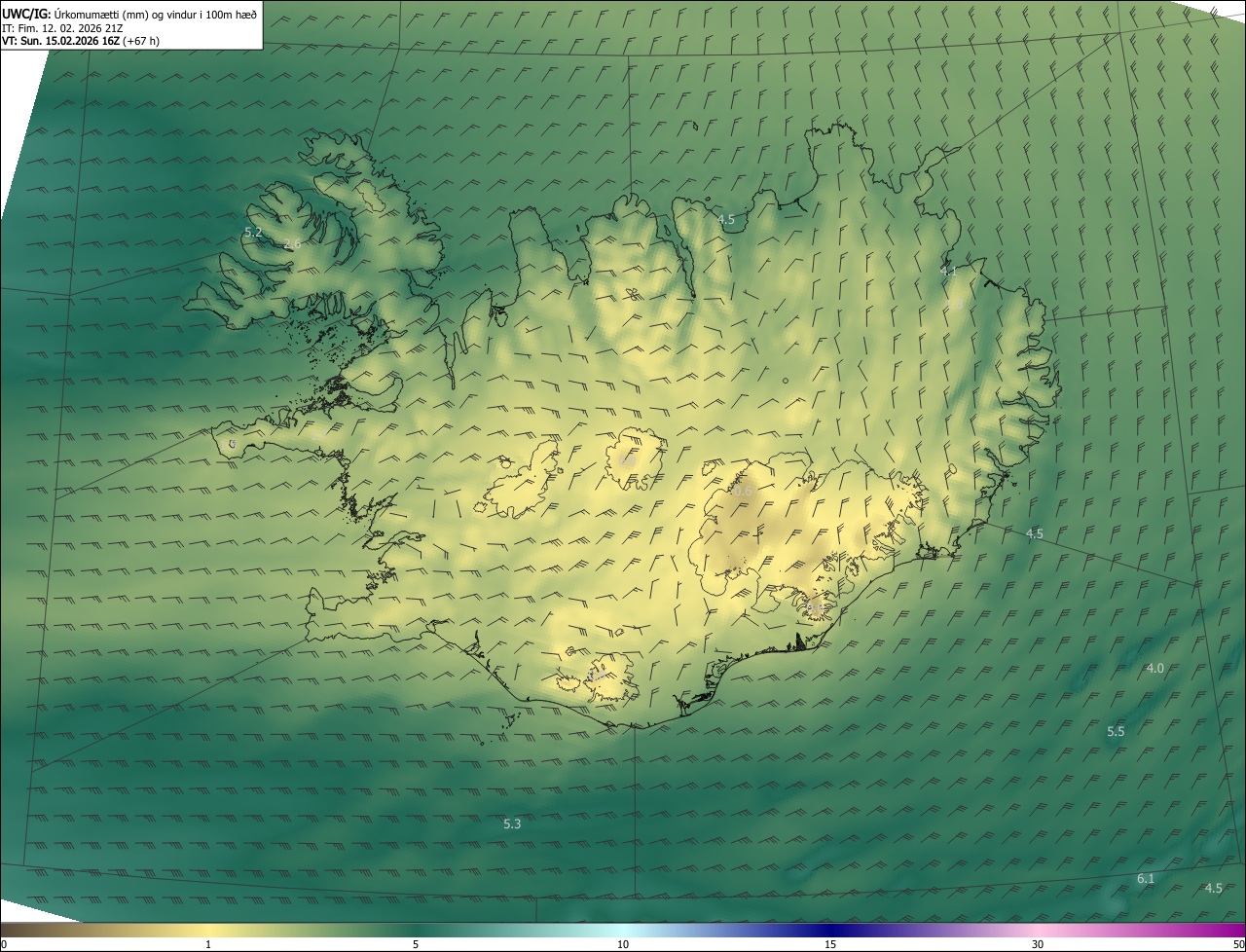Click the 6.1 value label over the sea
1246x952 pixels.
point(1146,879)
